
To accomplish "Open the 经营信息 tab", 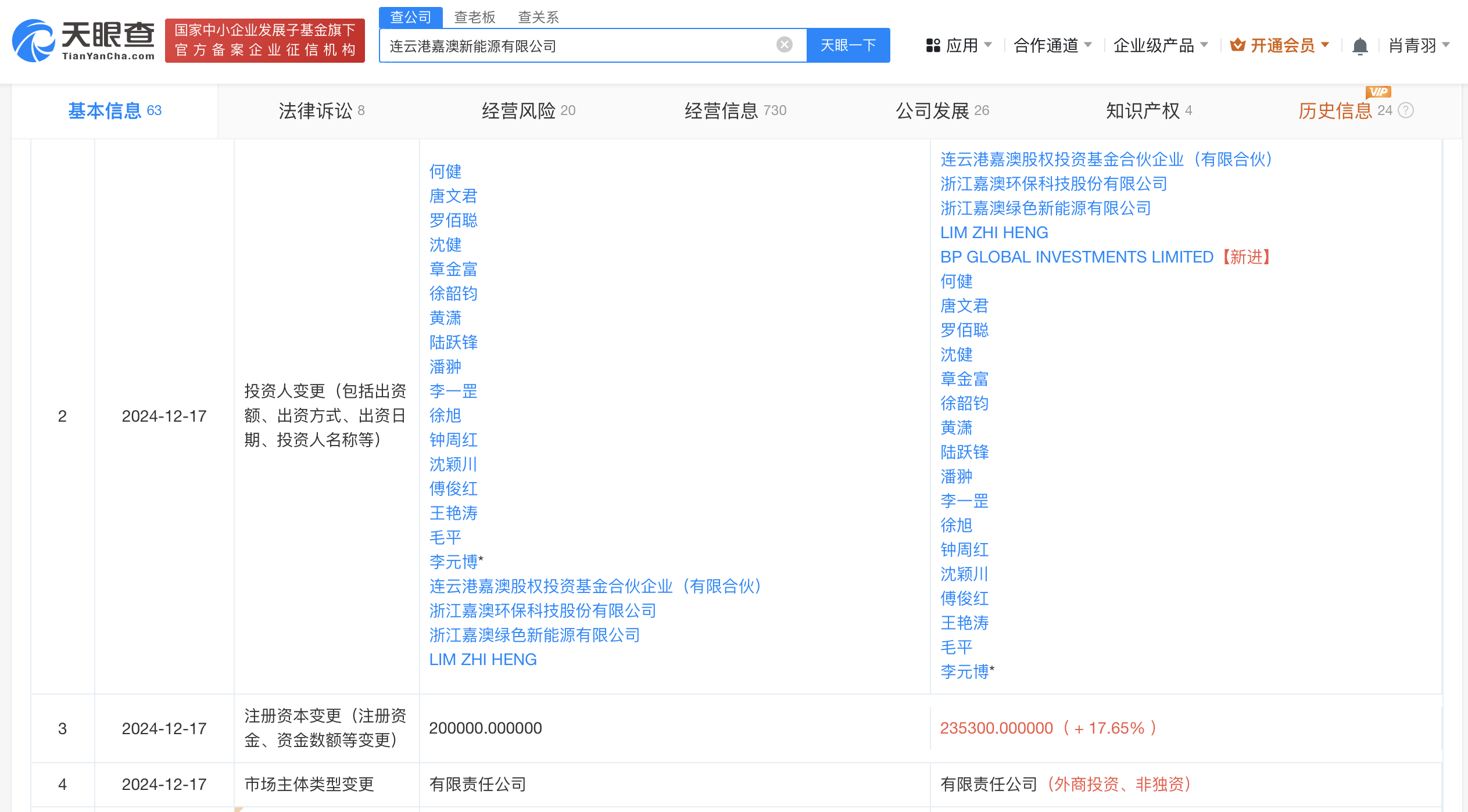I will [x=735, y=110].
